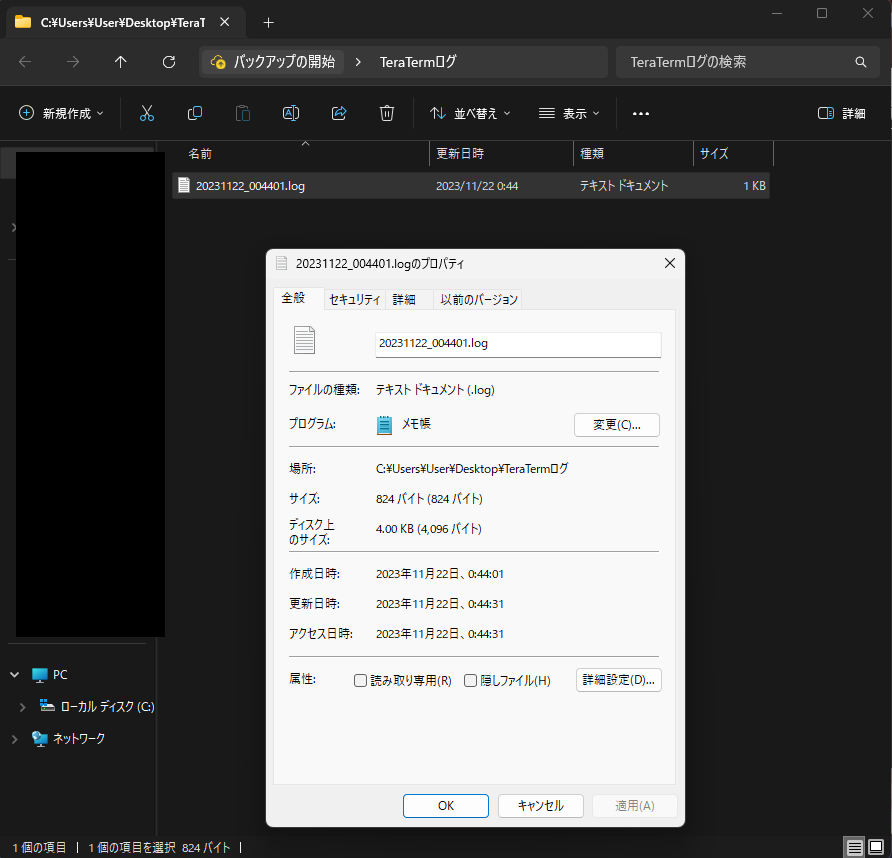This screenshot has height=858, width=892.
Task: Refresh the TeraTermログ folder view
Action: tap(169, 61)
